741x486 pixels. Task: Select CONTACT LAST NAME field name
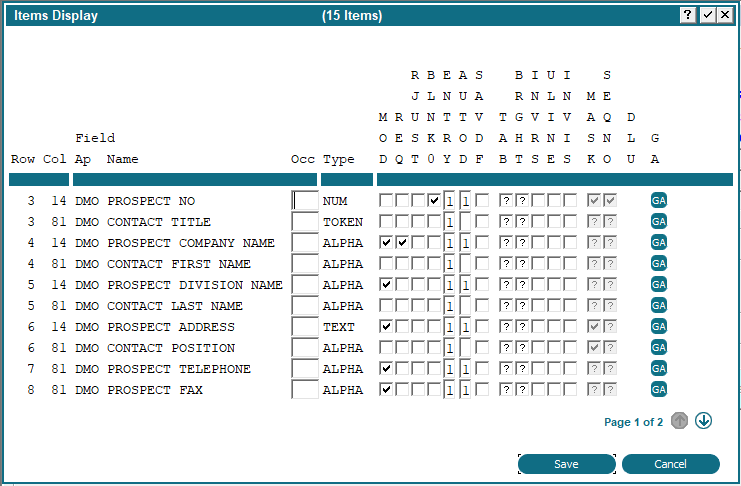[x=175, y=306]
